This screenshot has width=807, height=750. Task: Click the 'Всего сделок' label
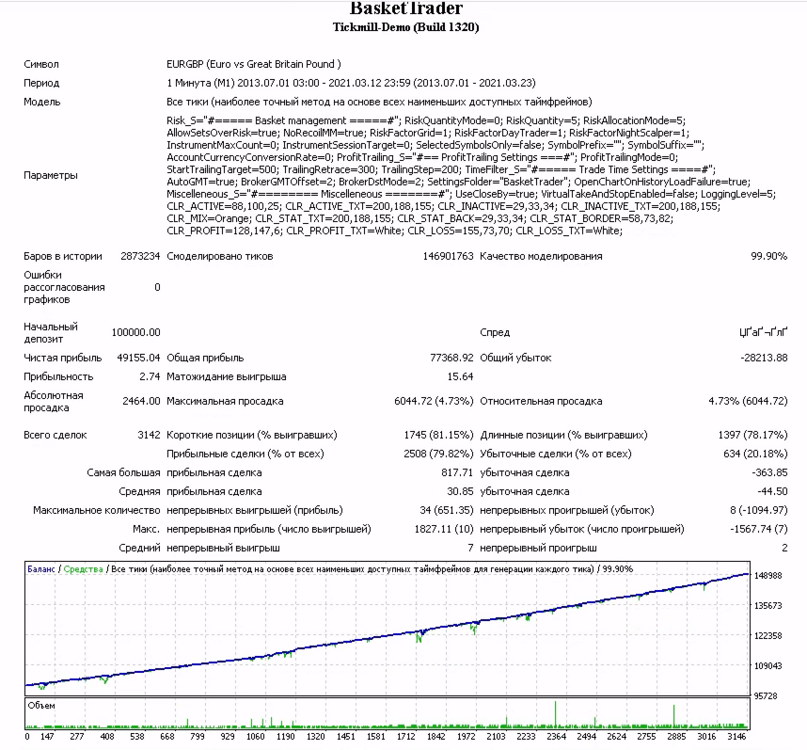coord(55,435)
